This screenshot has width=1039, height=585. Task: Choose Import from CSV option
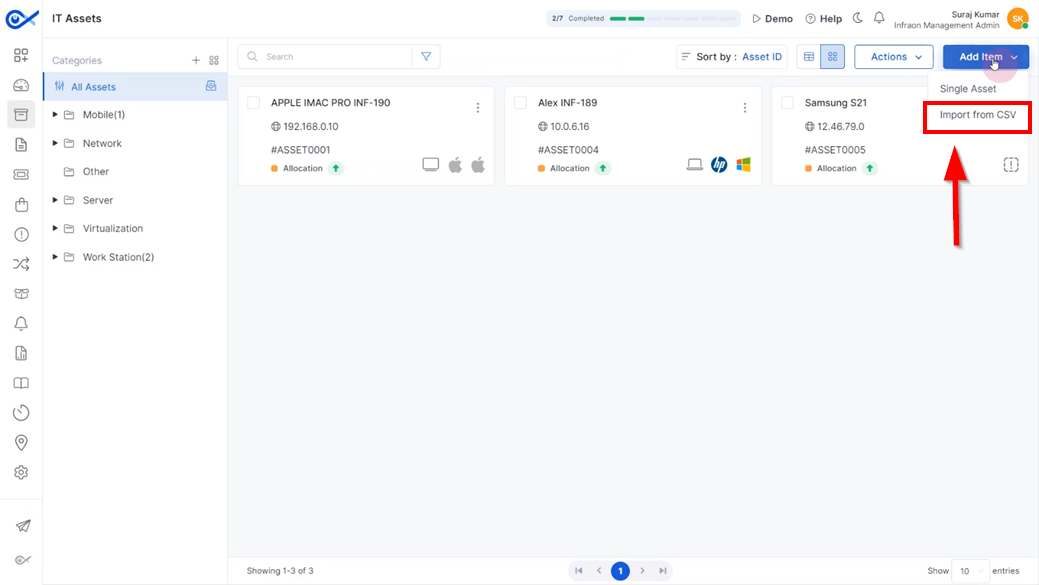977,115
